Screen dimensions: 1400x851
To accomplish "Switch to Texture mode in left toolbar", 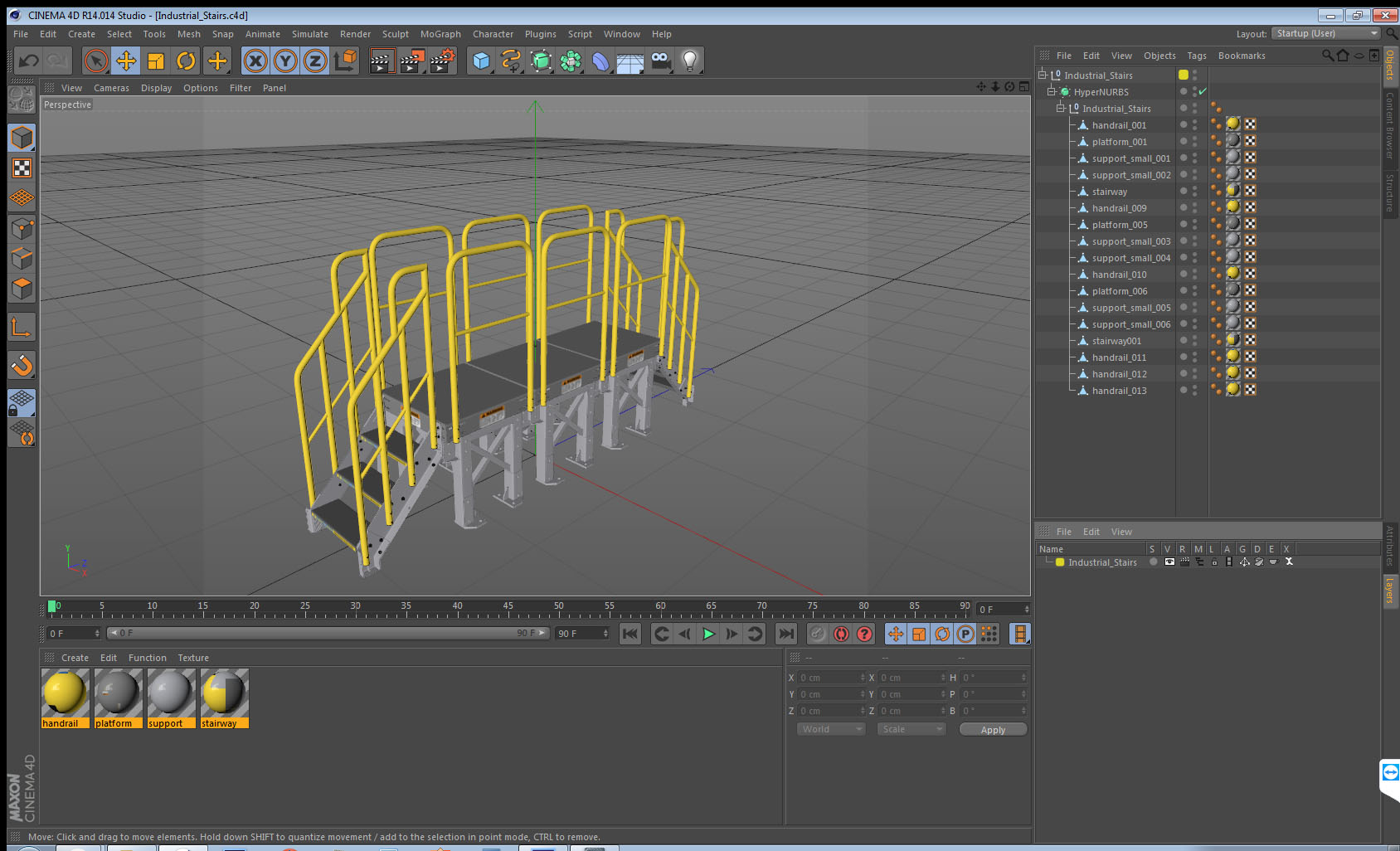I will tap(22, 168).
